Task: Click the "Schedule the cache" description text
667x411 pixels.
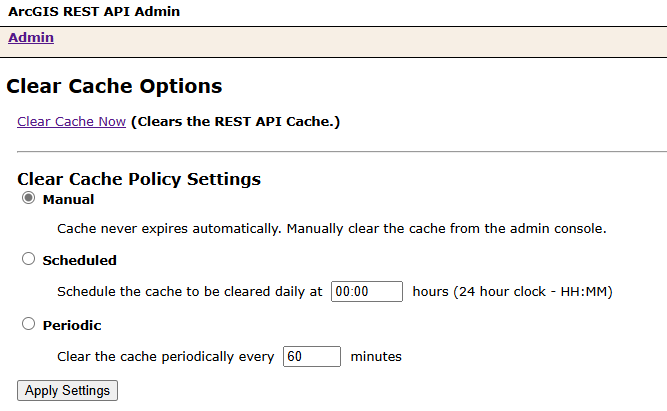Action: (189, 292)
